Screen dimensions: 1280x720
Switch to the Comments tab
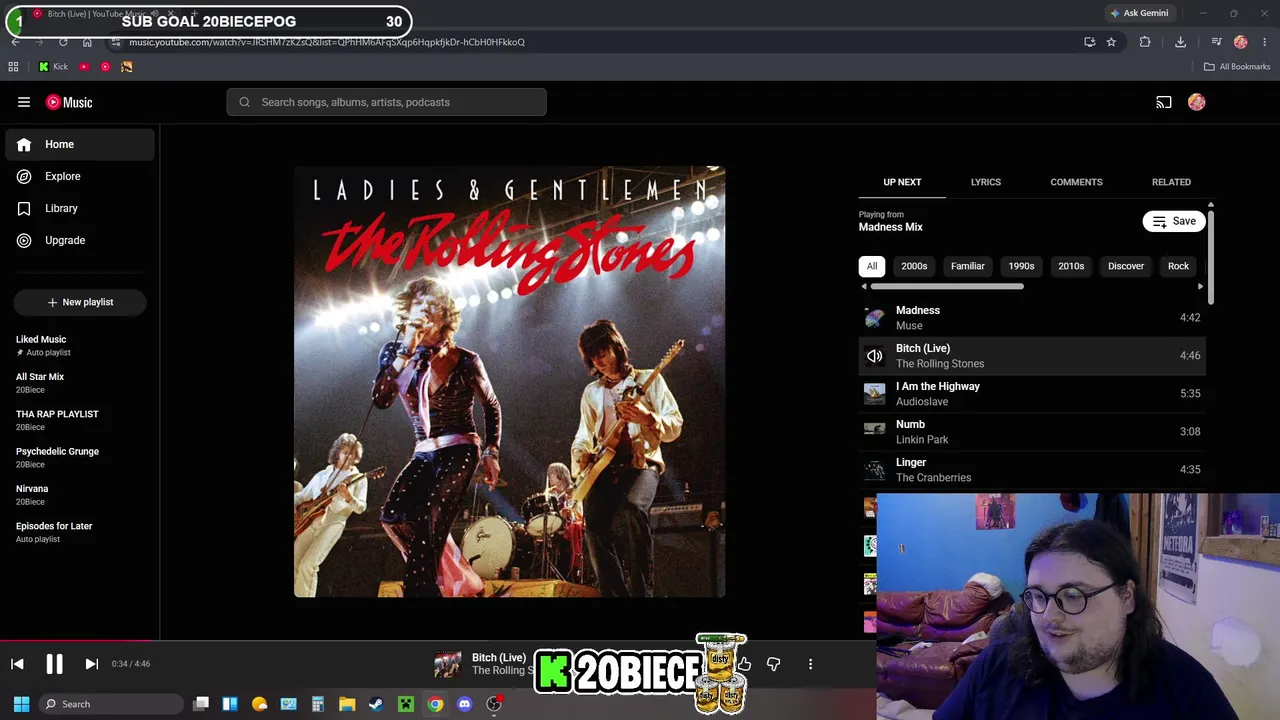pyautogui.click(x=1076, y=182)
